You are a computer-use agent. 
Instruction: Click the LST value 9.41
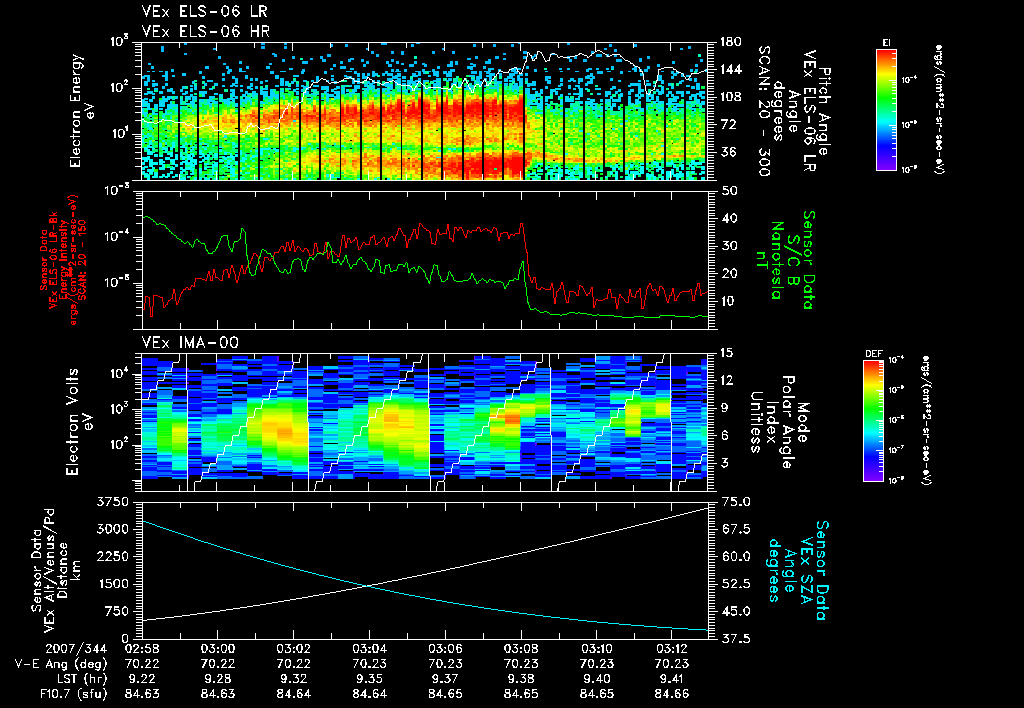tap(672, 679)
